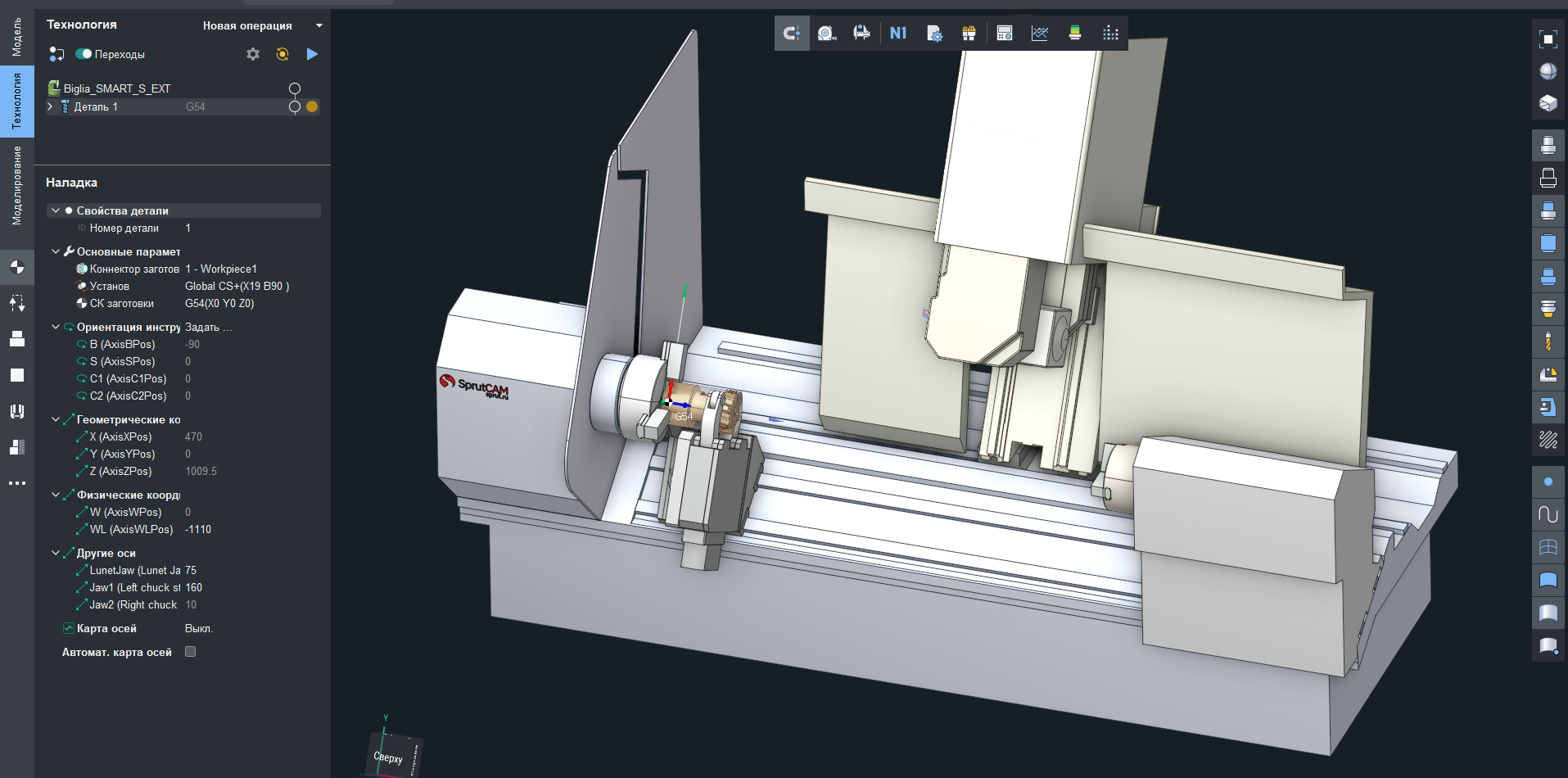
Task: Toggle the Переходы switch
Action: coord(84,54)
